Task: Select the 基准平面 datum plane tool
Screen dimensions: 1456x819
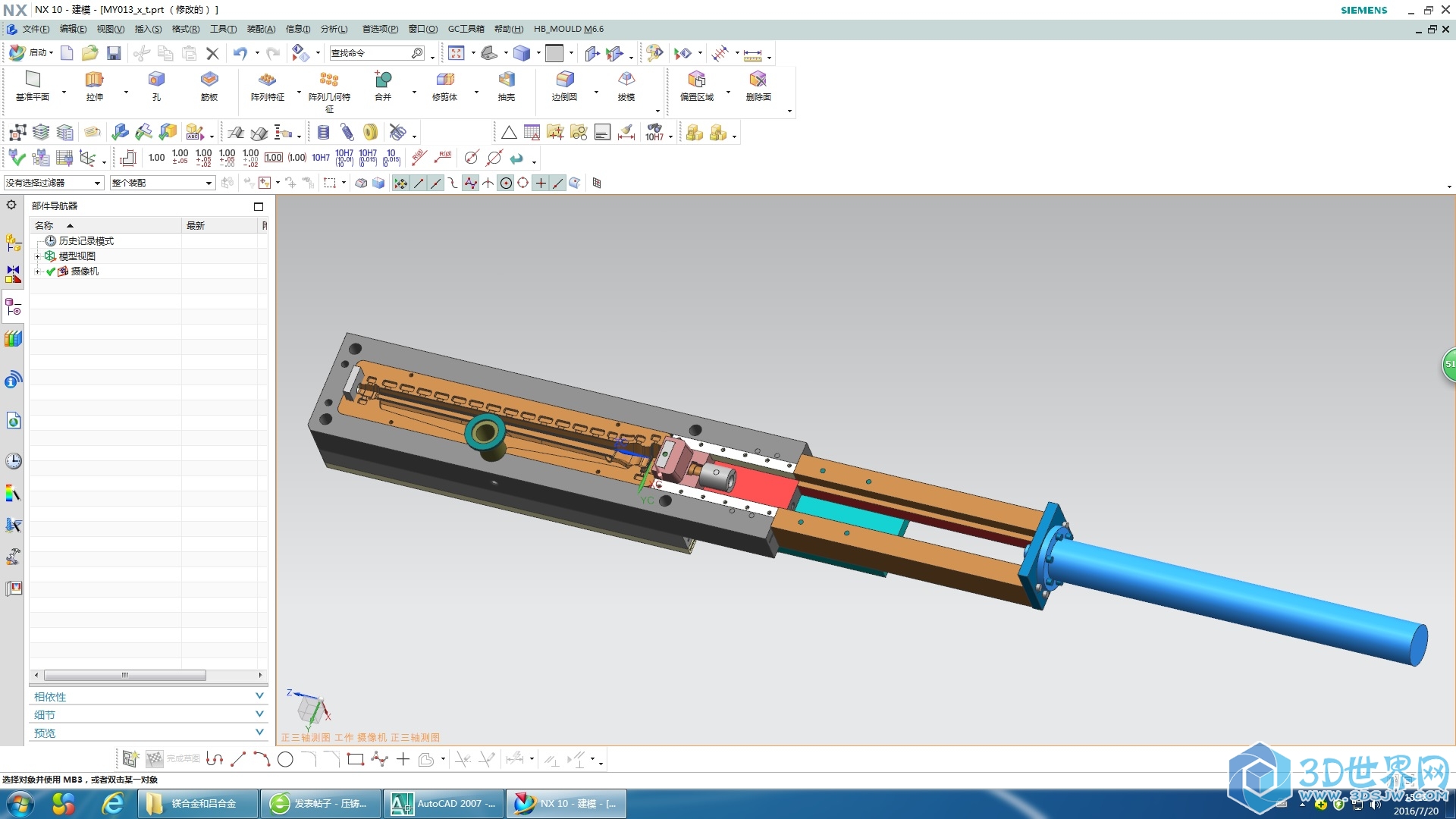Action: click(x=33, y=86)
